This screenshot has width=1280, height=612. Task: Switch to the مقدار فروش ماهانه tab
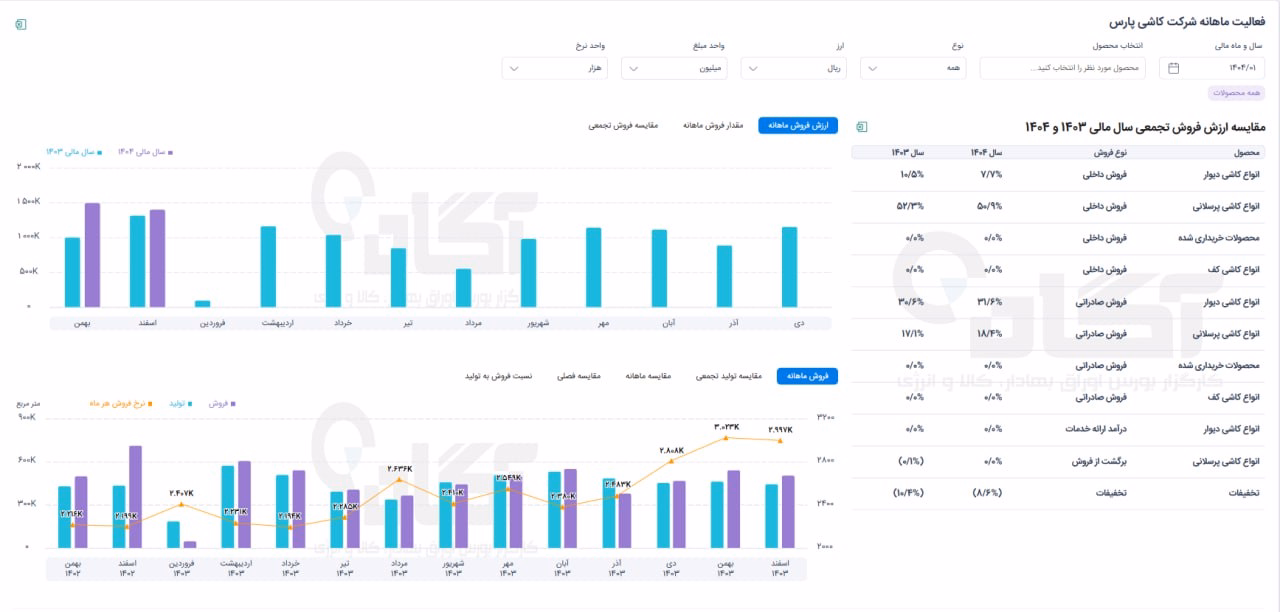tap(713, 126)
